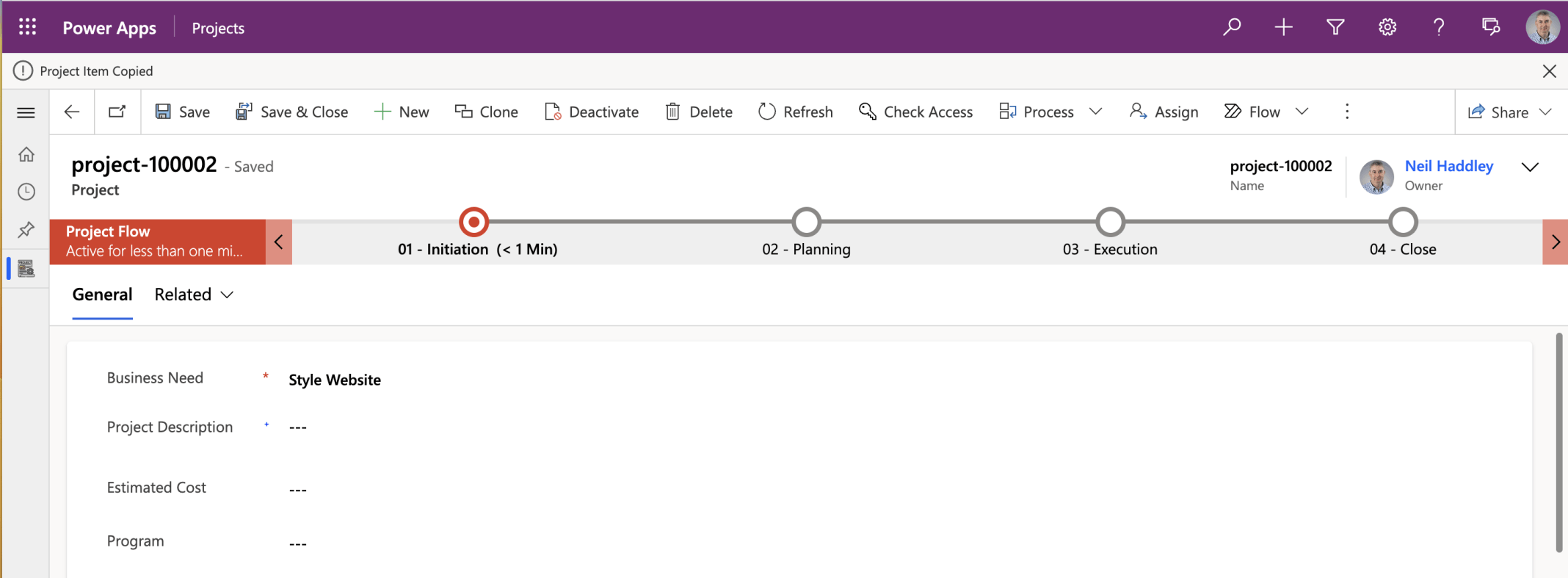Click the project-100002 Name header value
Viewport: 1568px width, 578px height.
tap(1281, 166)
